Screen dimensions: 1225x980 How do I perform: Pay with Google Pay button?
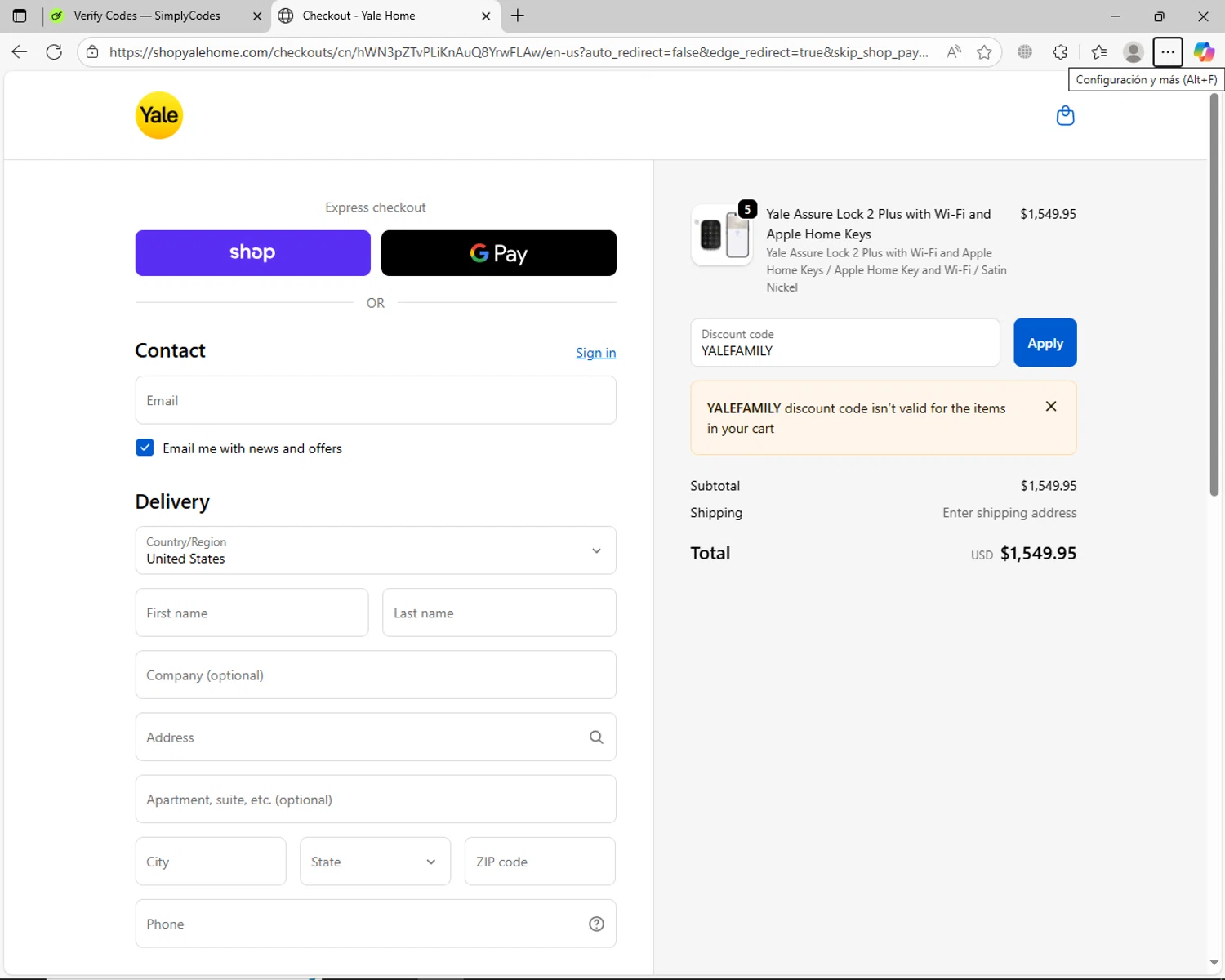pyautogui.click(x=499, y=253)
